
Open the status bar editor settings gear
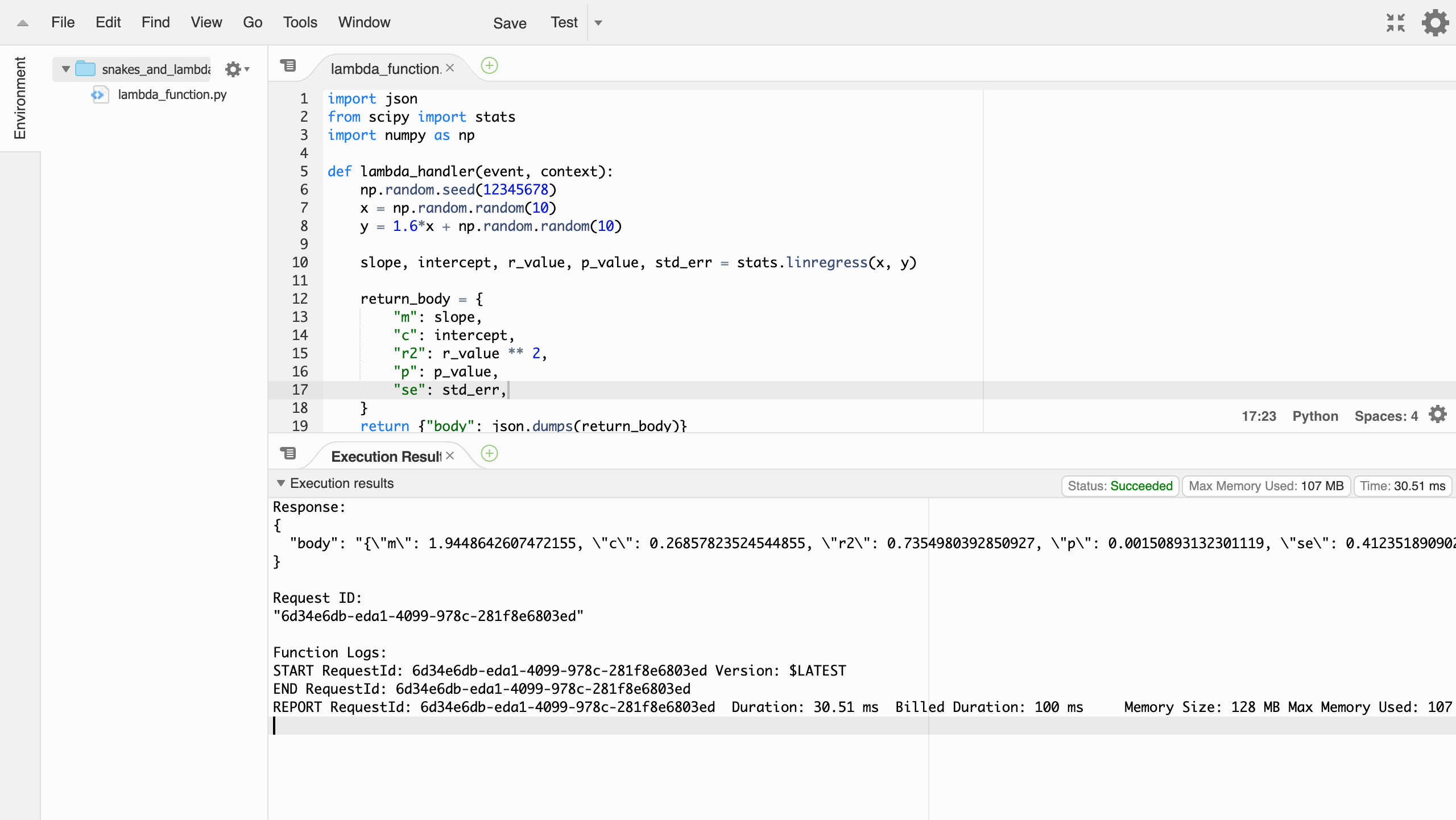(x=1438, y=415)
